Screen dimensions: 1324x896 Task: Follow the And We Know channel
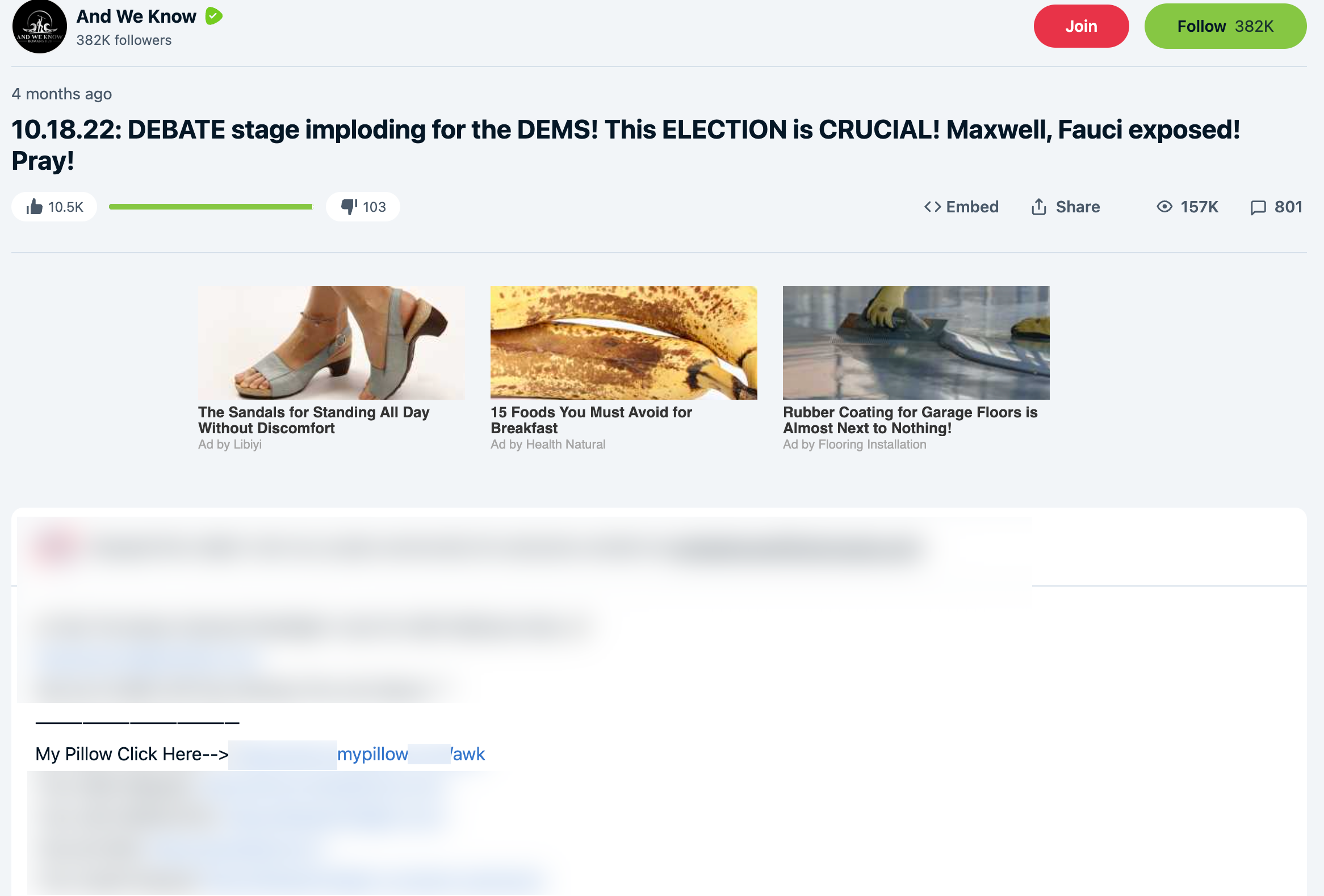(x=1225, y=26)
